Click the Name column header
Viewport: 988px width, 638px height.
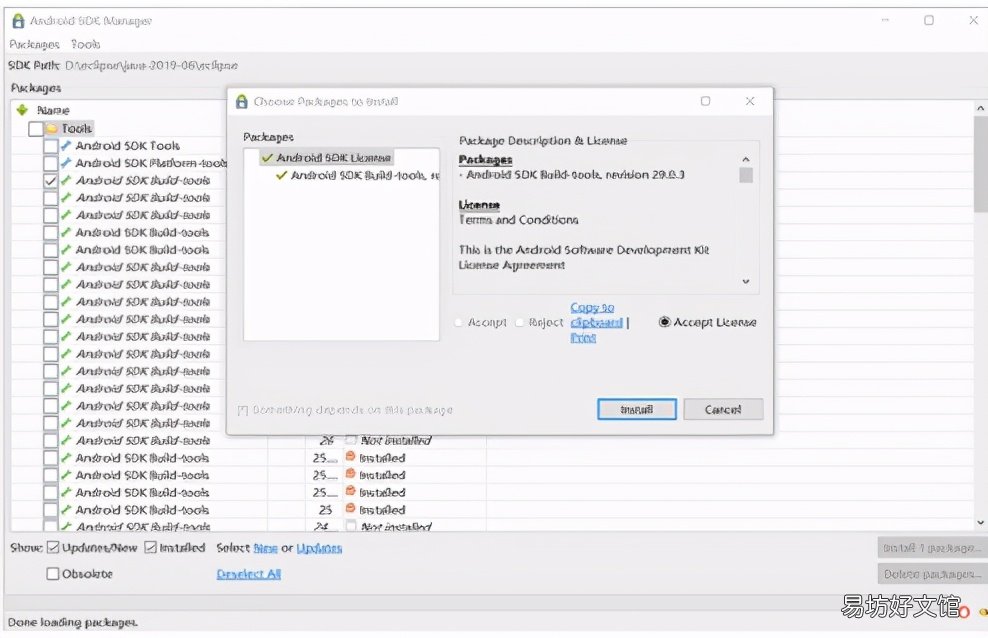53,110
